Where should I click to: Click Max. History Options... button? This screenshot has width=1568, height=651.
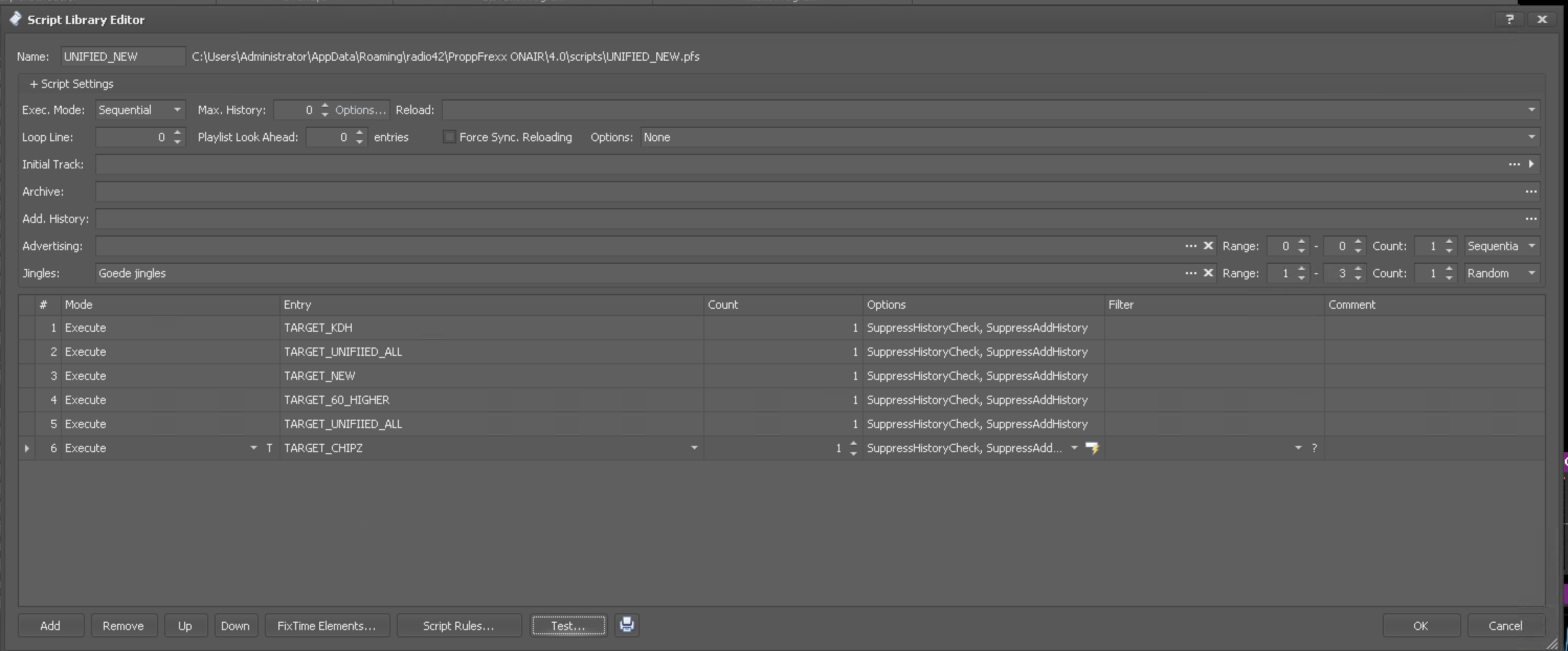click(x=361, y=110)
